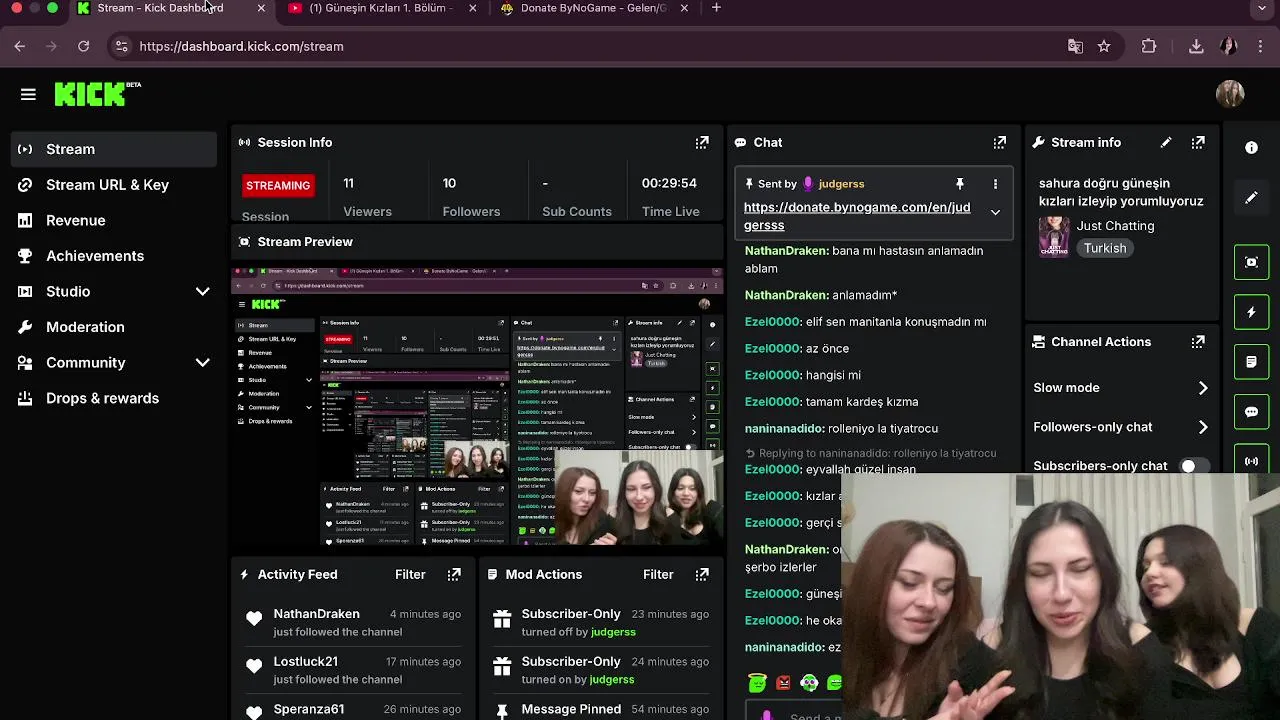Open the hamburger menu next to Kick logo
This screenshot has height=720, width=1280.
tap(28, 94)
